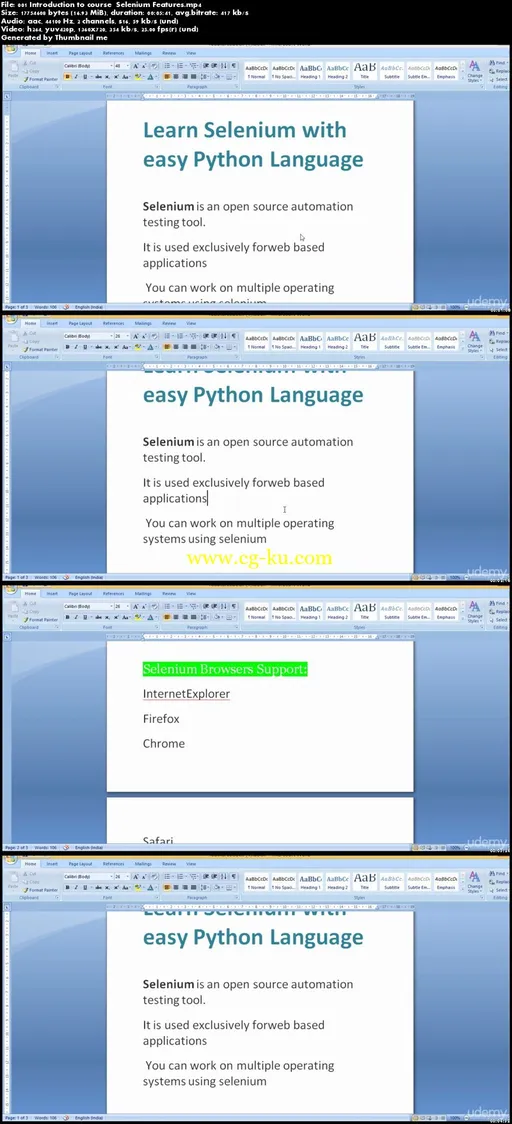Viewport: 512px width, 1124px height.
Task: Click Decrease Indent in the Browsers Support frame
Action: 206,606
